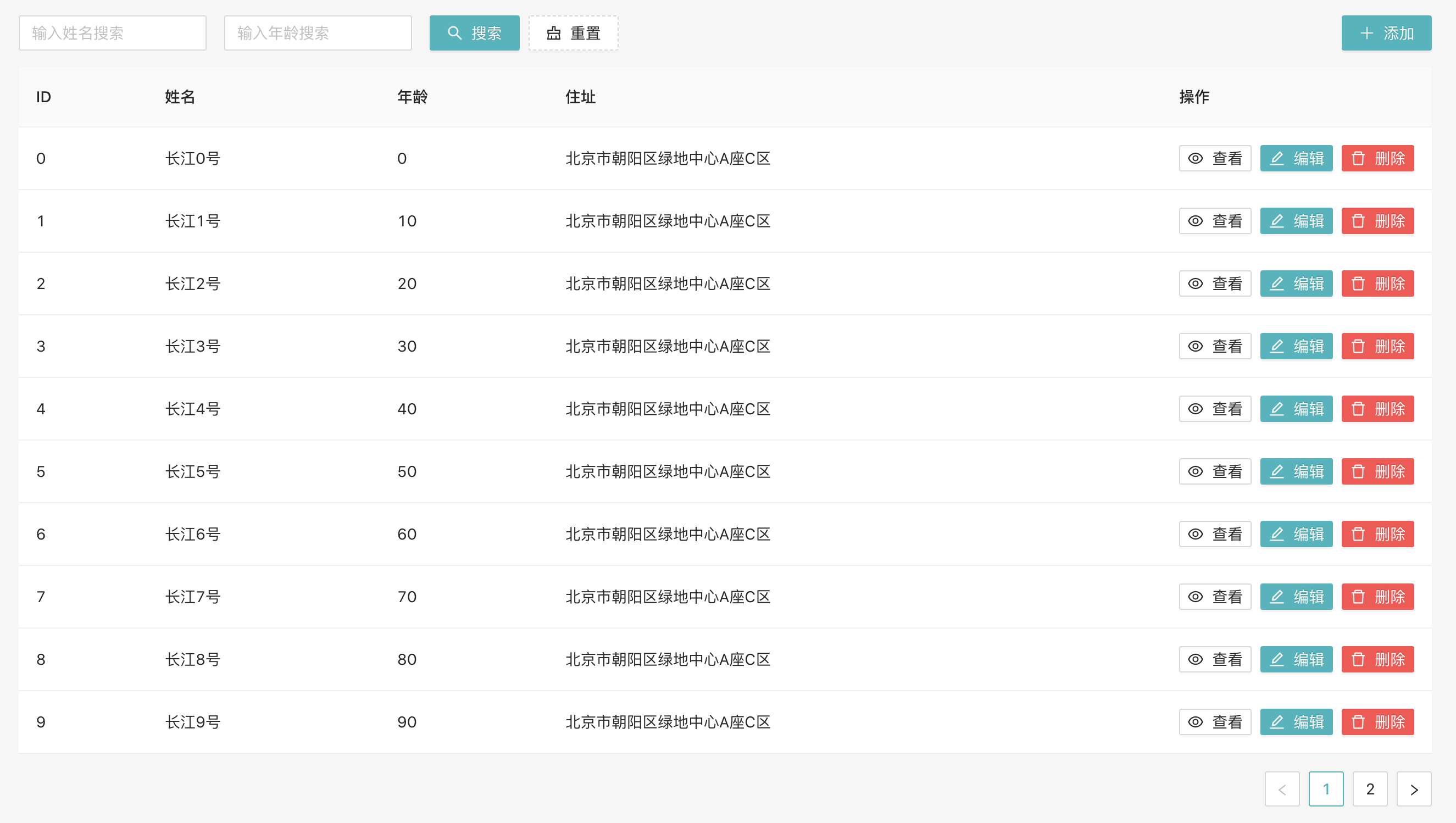
Task: Edit the 长江1号 row
Action: (1296, 221)
